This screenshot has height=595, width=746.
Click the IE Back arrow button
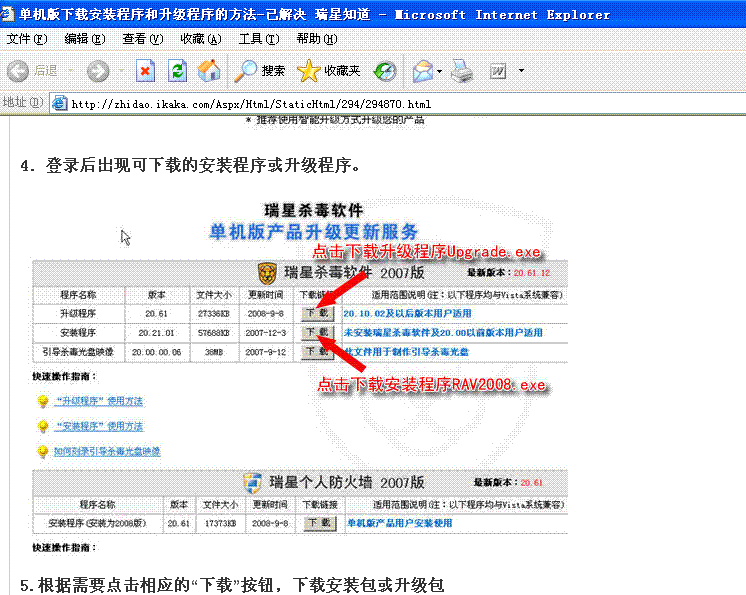coord(18,71)
